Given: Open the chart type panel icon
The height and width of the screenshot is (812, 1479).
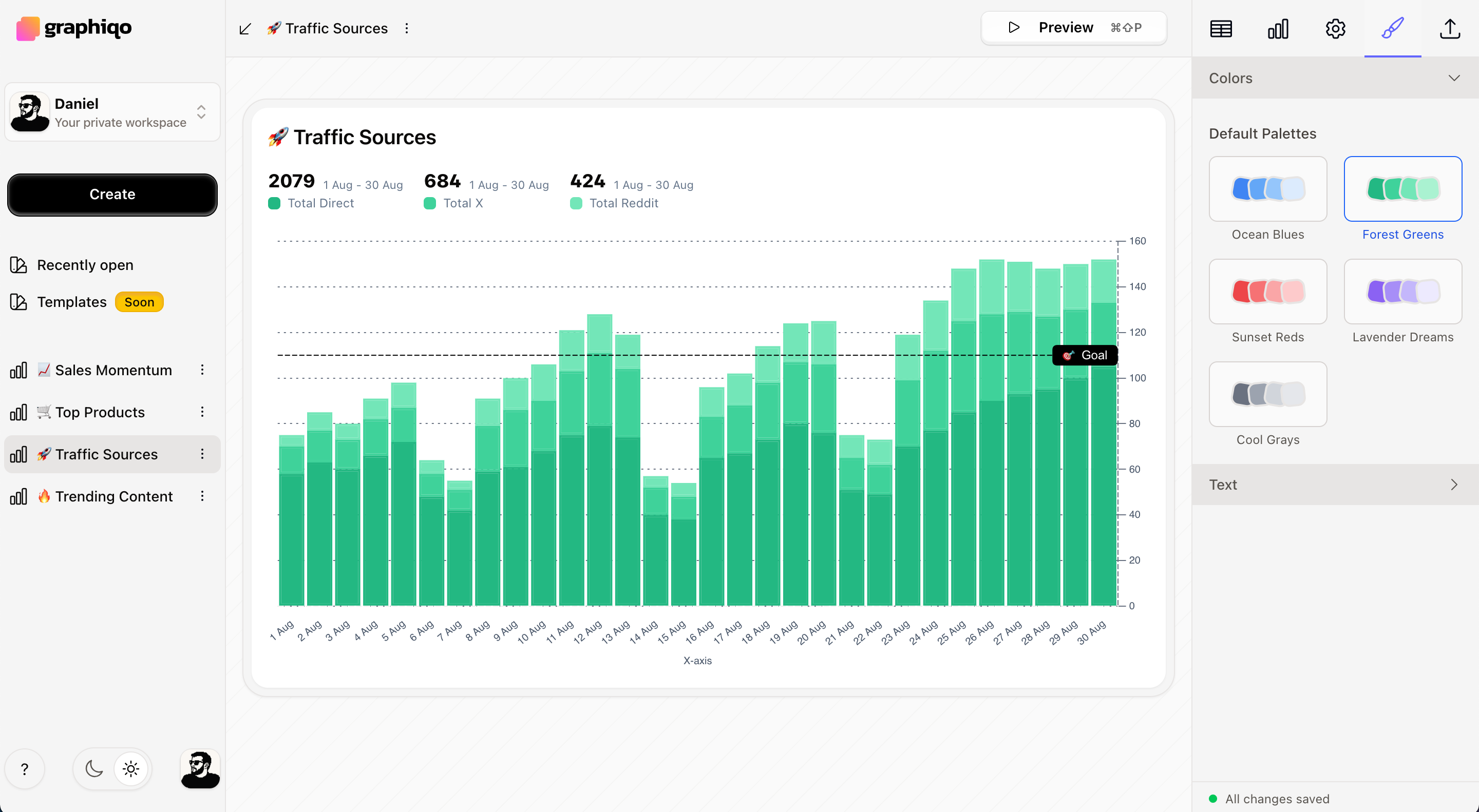Looking at the screenshot, I should click(1278, 29).
